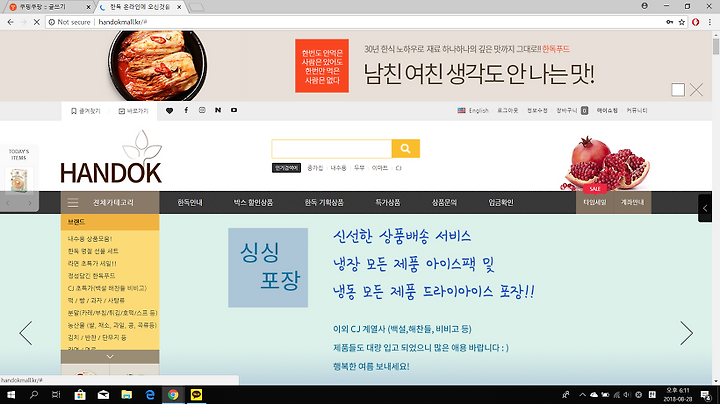720x404 pixels.
Task: Expand category list with down chevron
Action: click(110, 357)
